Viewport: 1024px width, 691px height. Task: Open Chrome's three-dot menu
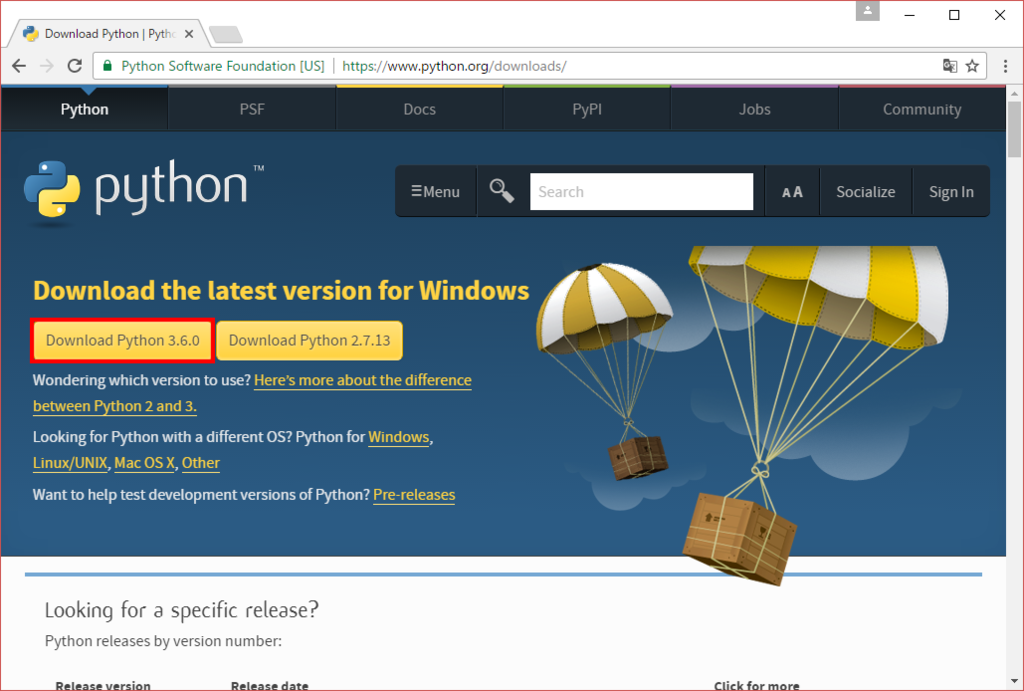[1005, 66]
